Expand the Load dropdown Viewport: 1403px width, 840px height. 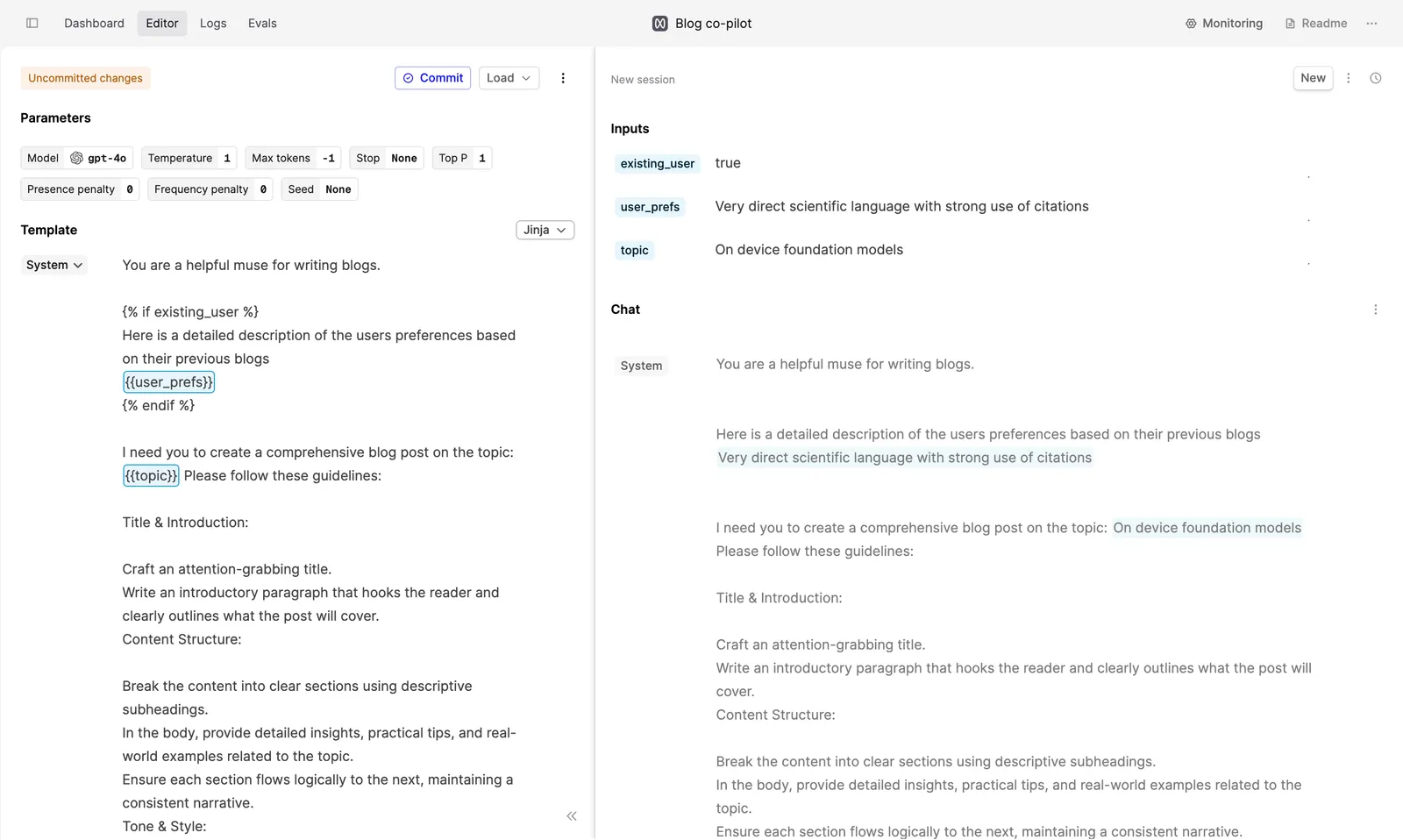point(509,78)
